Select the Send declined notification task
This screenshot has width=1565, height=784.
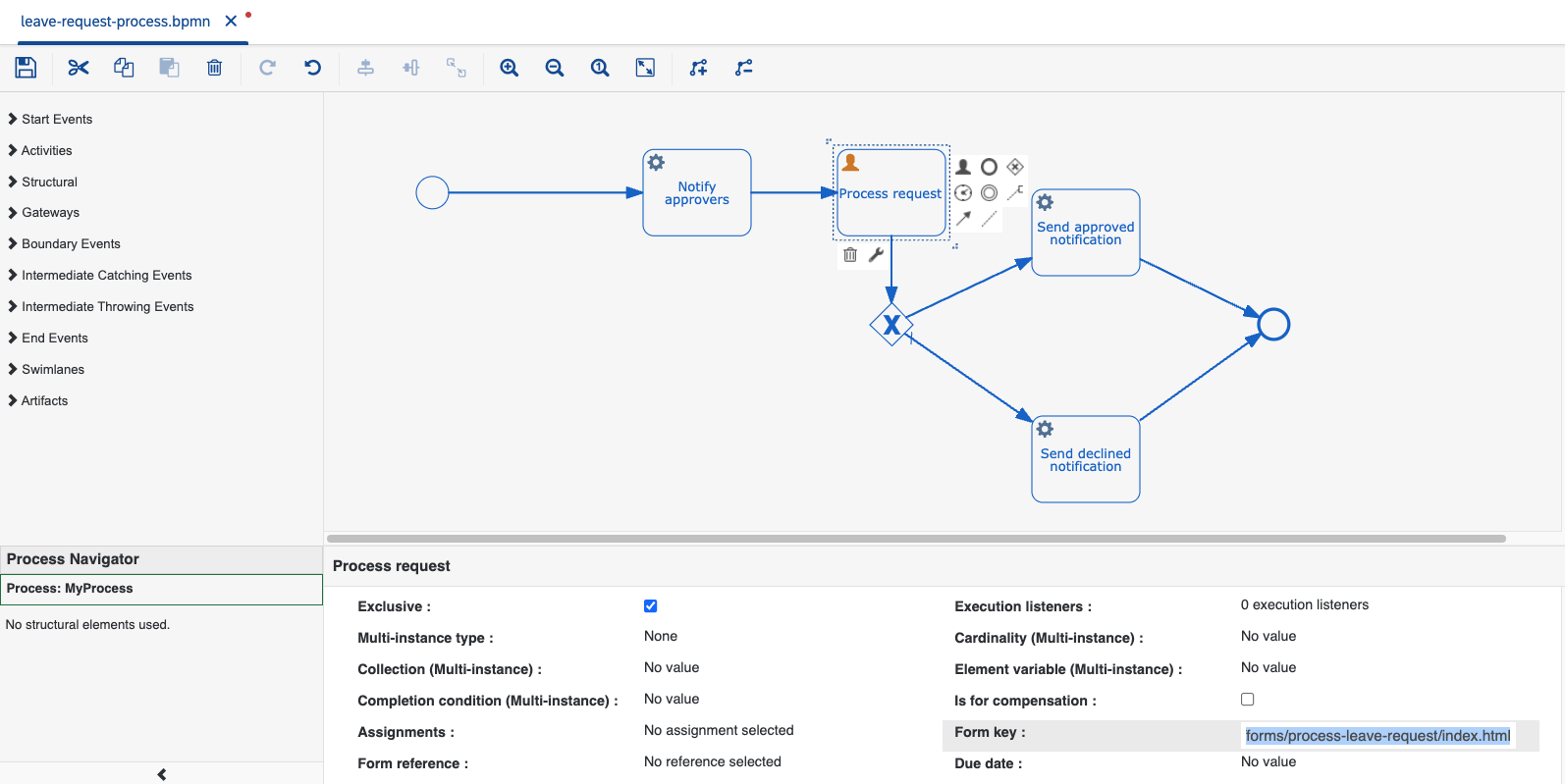click(1086, 459)
